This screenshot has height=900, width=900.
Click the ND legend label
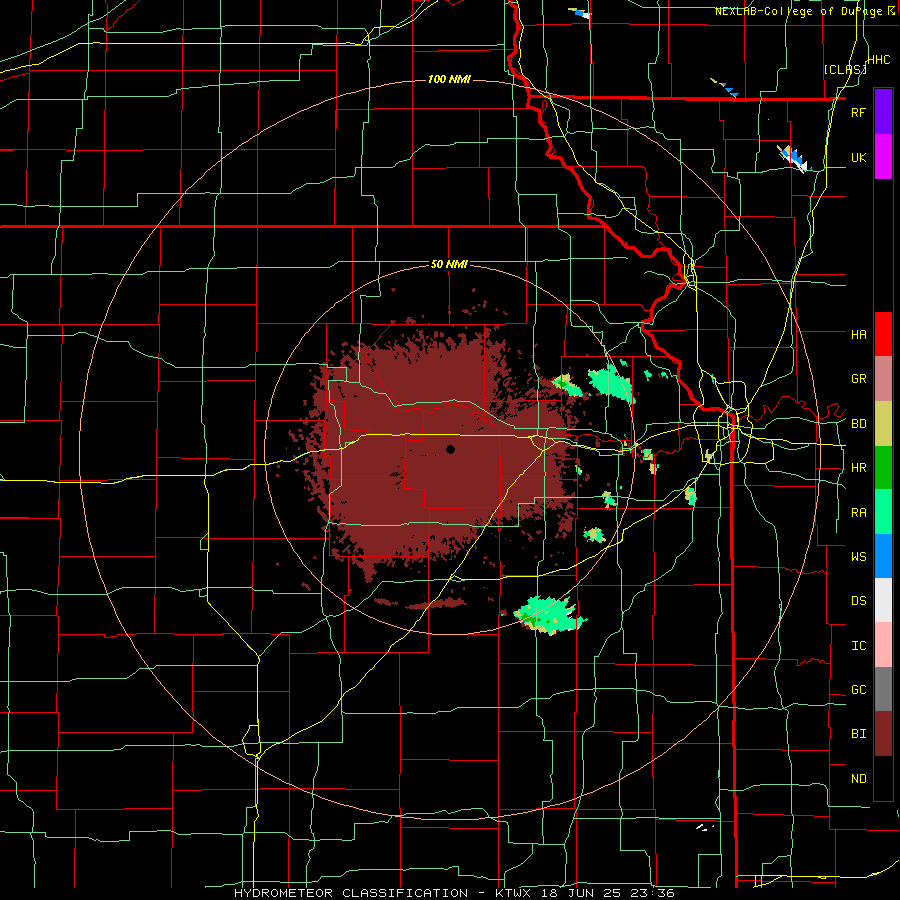858,779
